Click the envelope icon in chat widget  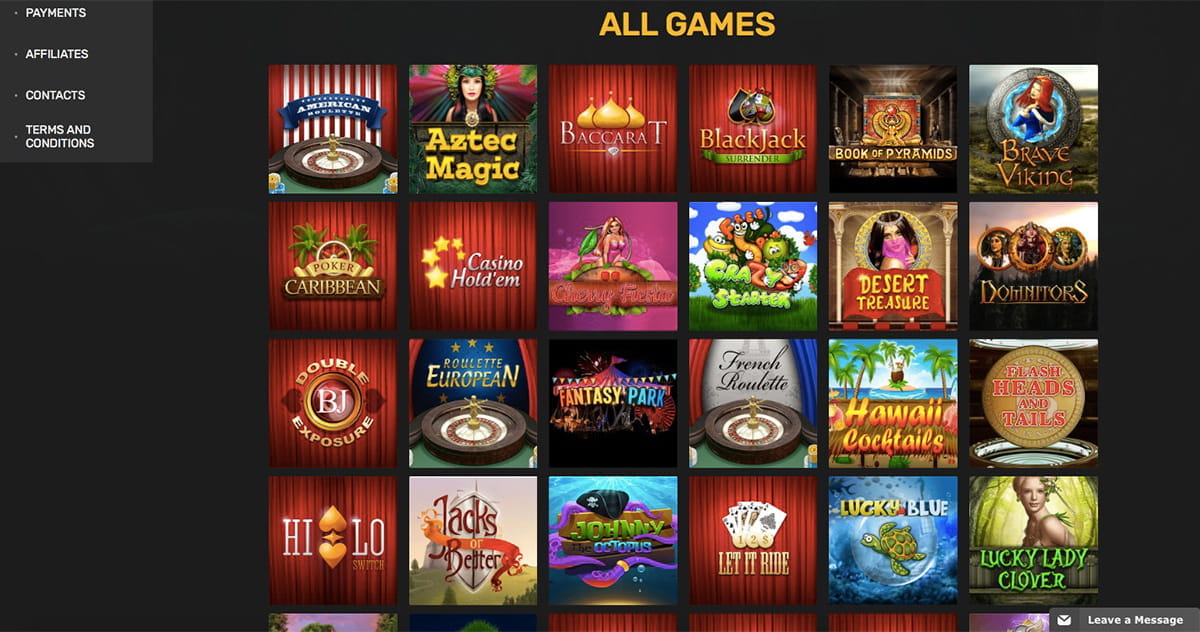[x=1065, y=621]
